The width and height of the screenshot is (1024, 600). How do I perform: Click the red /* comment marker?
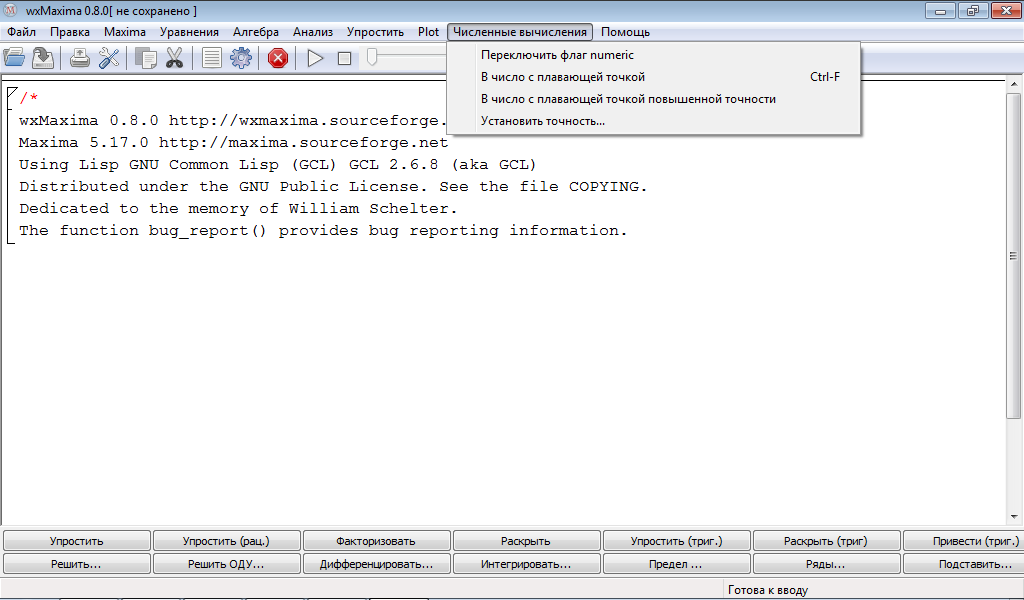(x=29, y=99)
